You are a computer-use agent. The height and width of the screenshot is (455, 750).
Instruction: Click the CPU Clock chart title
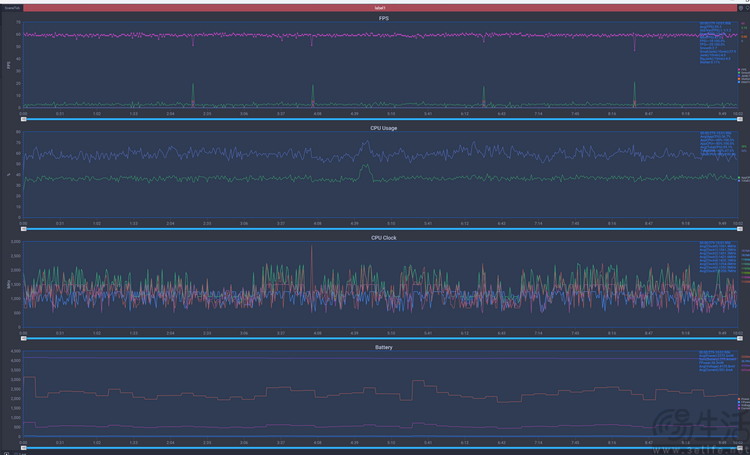tap(384, 238)
